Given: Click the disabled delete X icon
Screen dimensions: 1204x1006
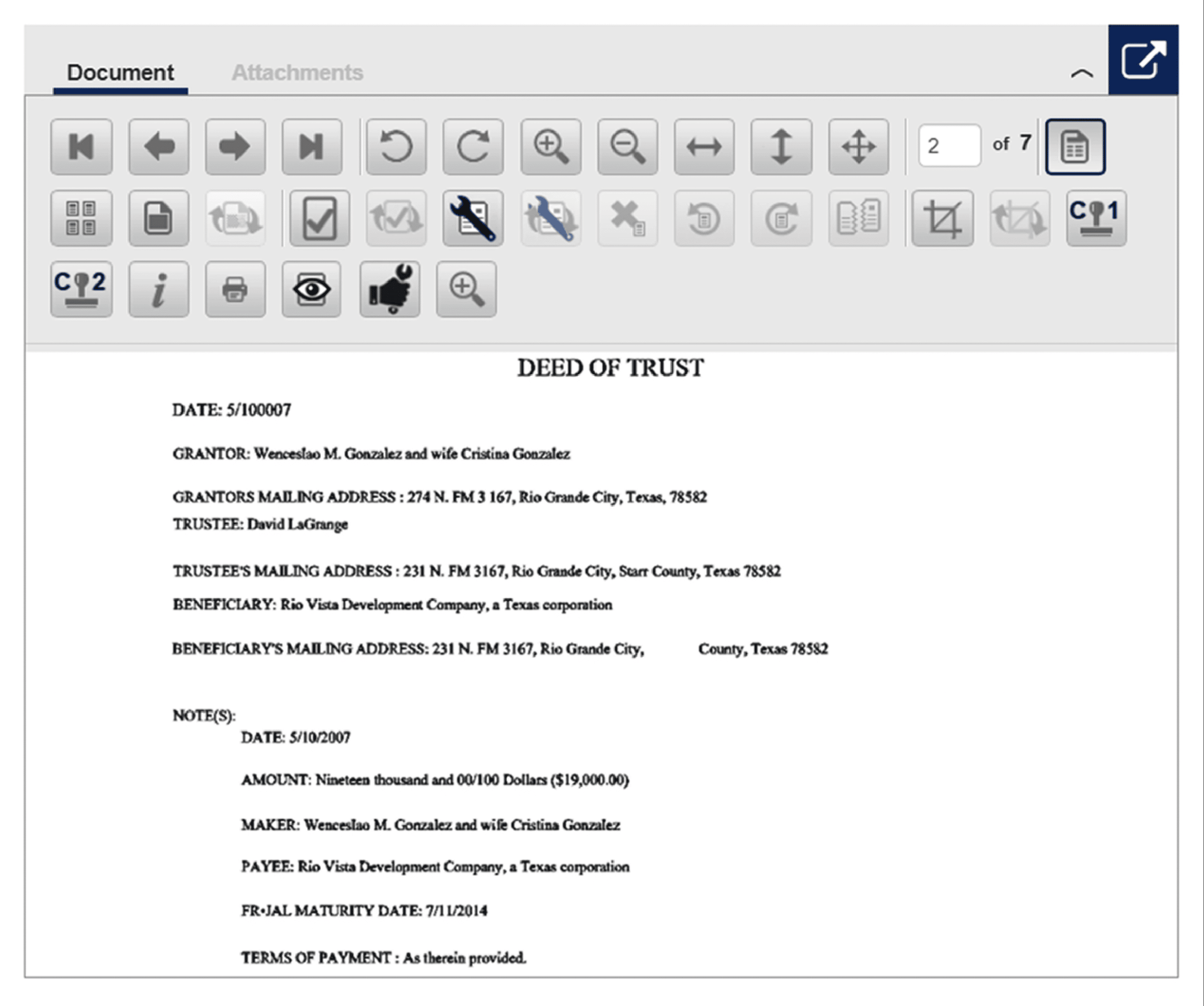Looking at the screenshot, I should (627, 218).
